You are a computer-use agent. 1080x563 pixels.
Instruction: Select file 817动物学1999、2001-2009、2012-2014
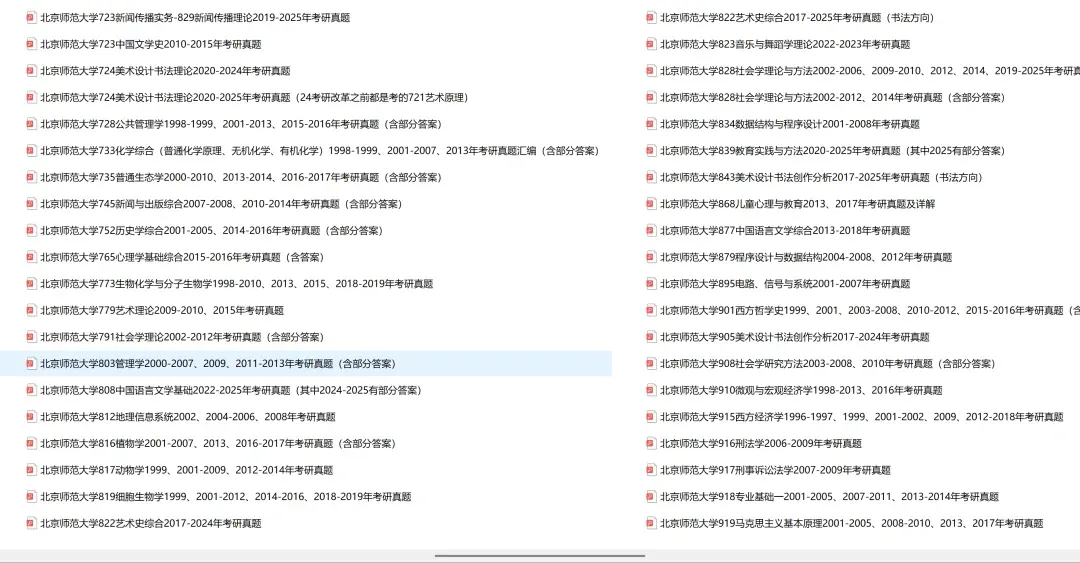tap(187, 470)
